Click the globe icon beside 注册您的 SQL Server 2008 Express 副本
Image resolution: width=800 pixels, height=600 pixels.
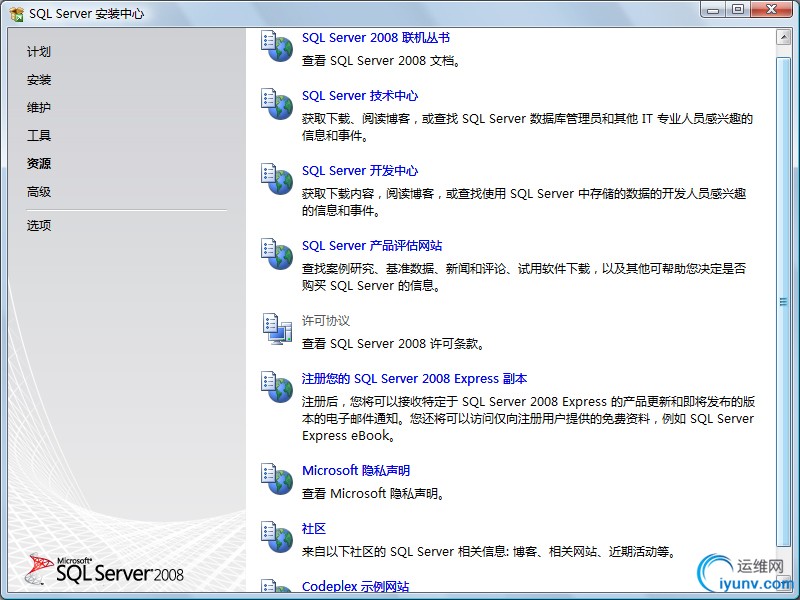point(277,387)
